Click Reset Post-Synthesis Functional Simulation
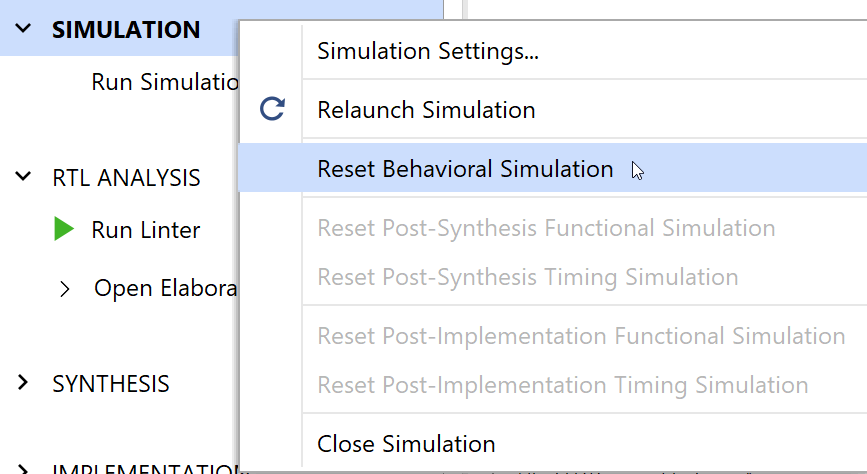The height and width of the screenshot is (474, 867). [546, 228]
